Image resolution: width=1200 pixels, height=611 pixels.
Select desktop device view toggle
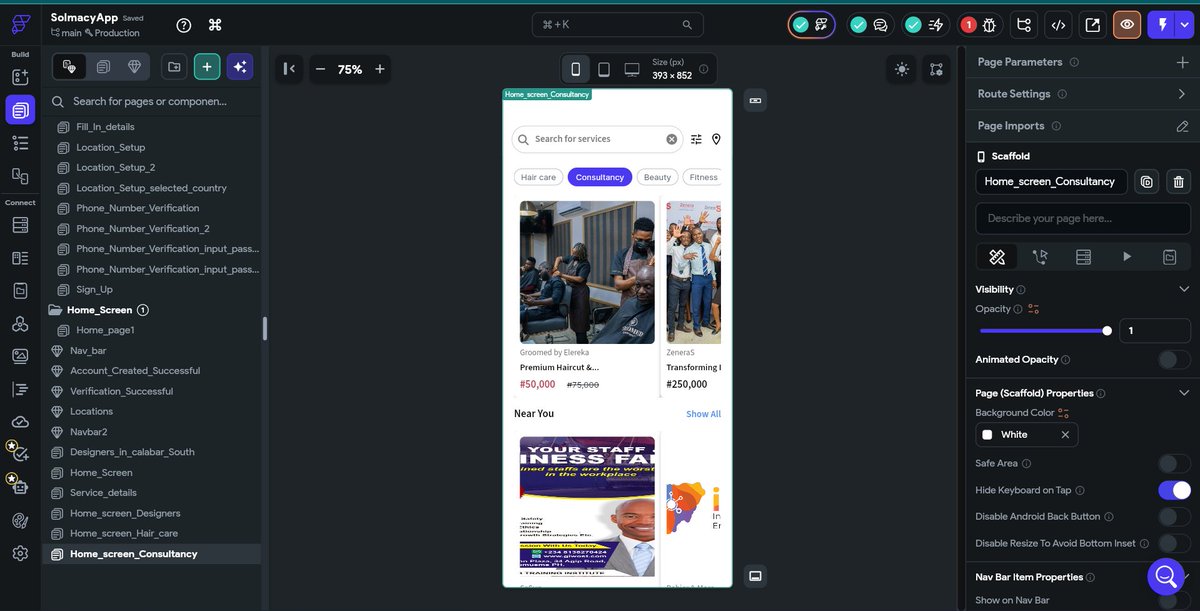(632, 69)
